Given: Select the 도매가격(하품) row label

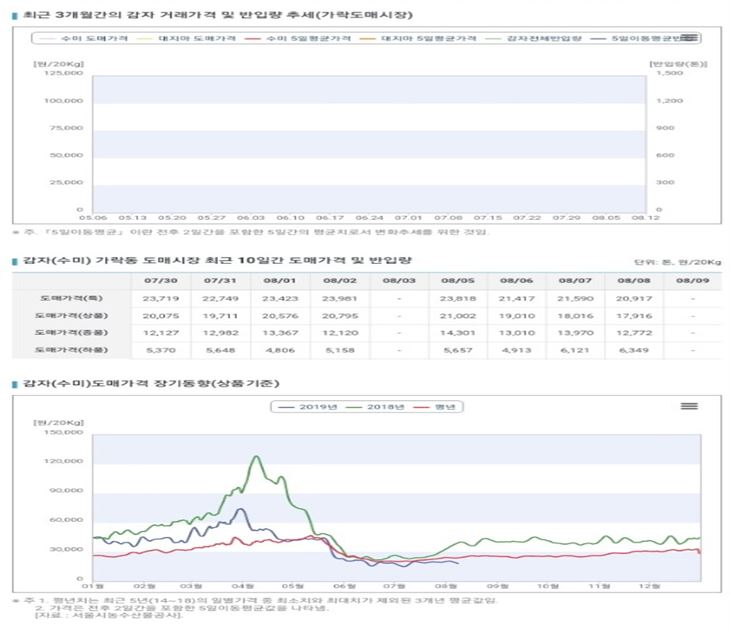Looking at the screenshot, I should pos(71,350).
